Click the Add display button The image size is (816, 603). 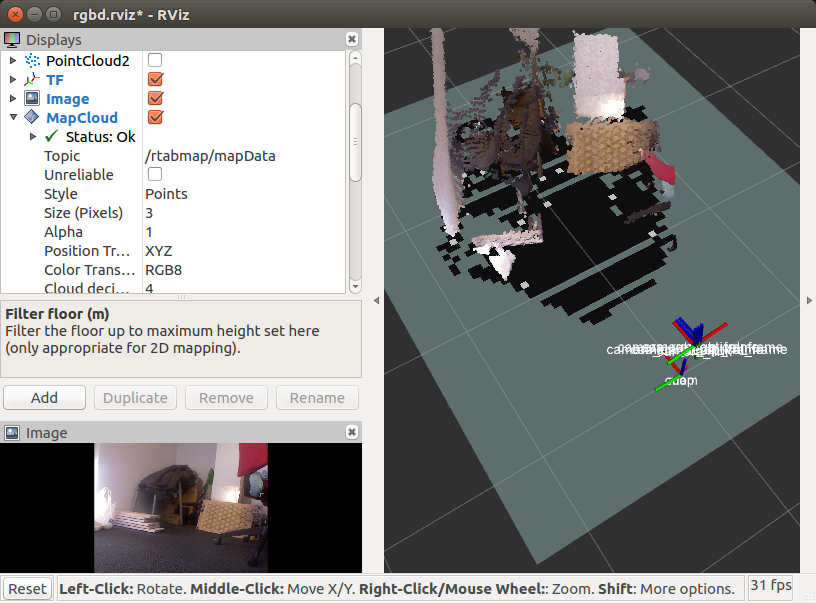tap(44, 397)
